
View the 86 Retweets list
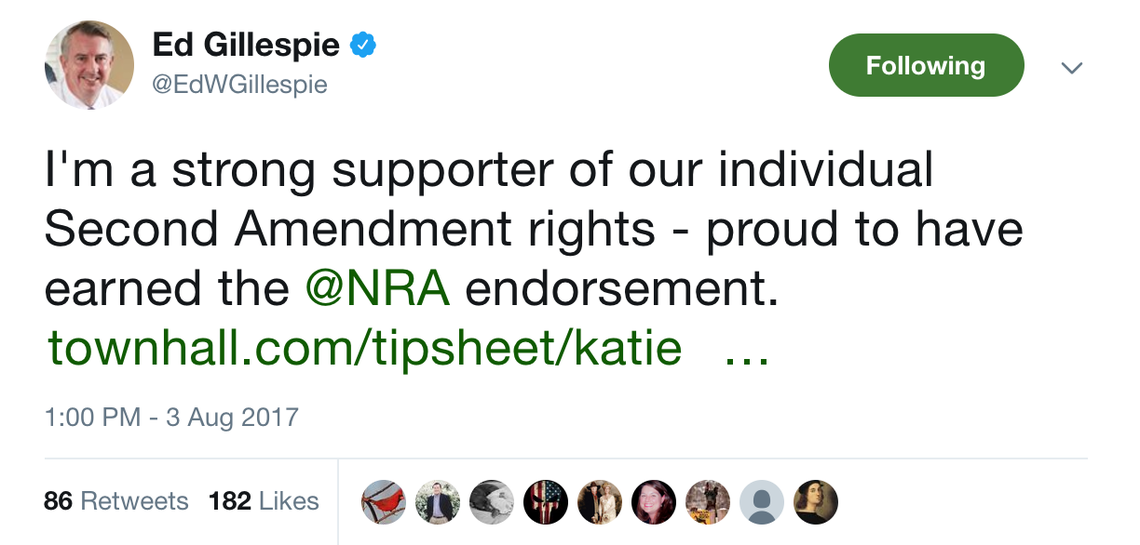116,501
